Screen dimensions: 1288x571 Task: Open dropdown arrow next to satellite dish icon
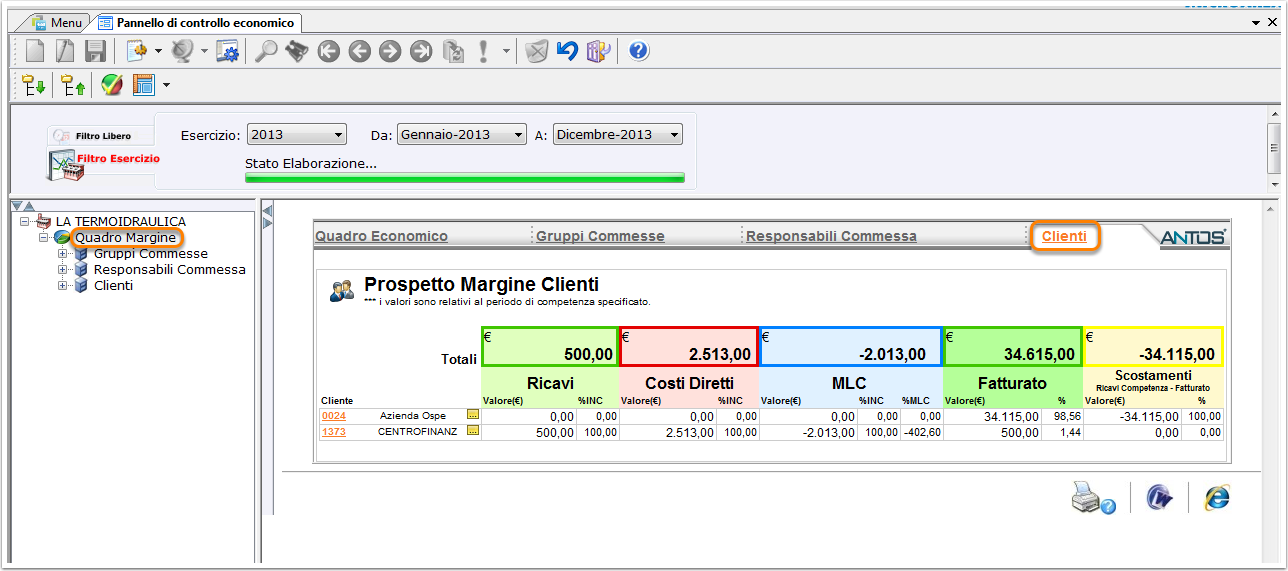click(204, 51)
